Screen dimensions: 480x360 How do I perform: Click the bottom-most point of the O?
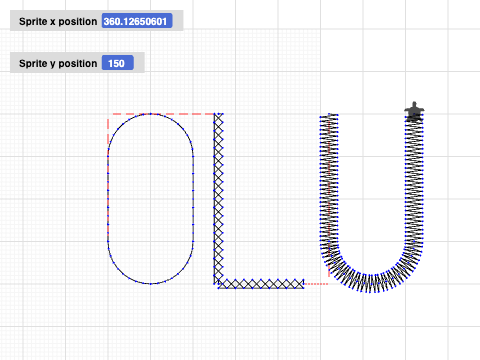pyautogui.click(x=151, y=284)
